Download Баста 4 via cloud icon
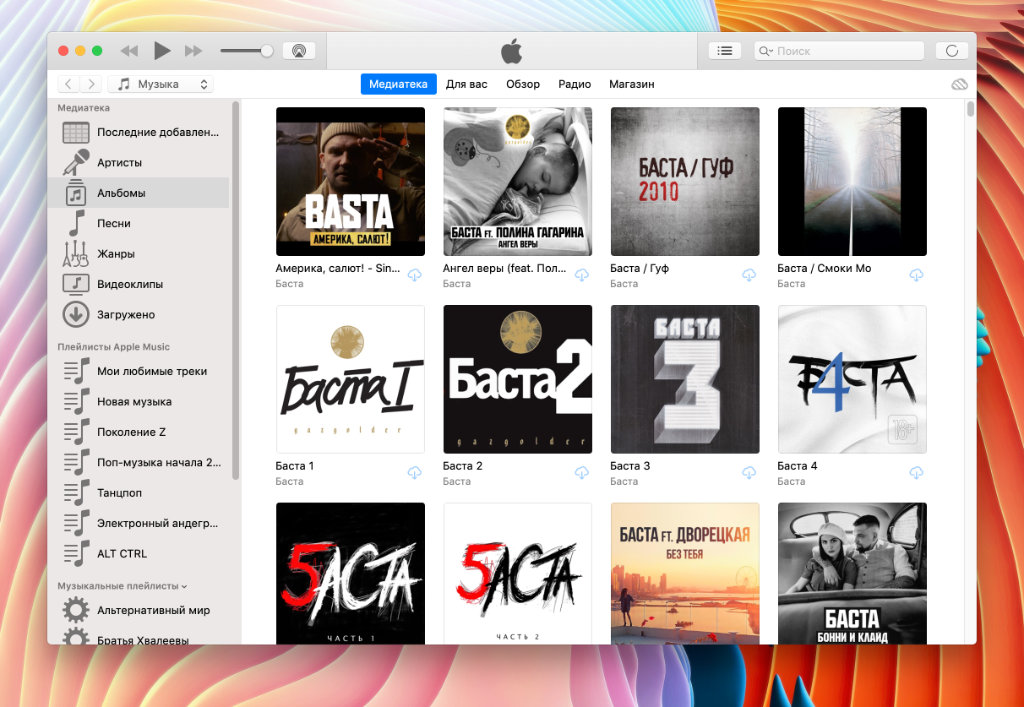 coord(916,473)
